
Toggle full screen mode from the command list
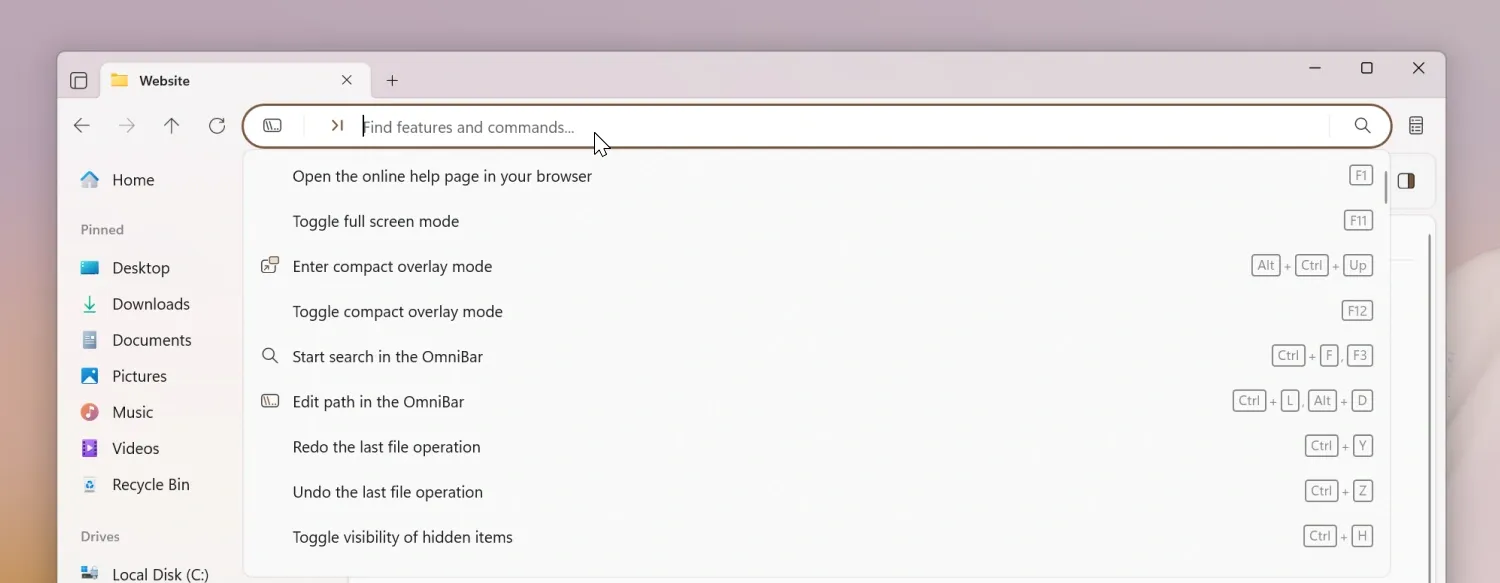click(x=376, y=221)
